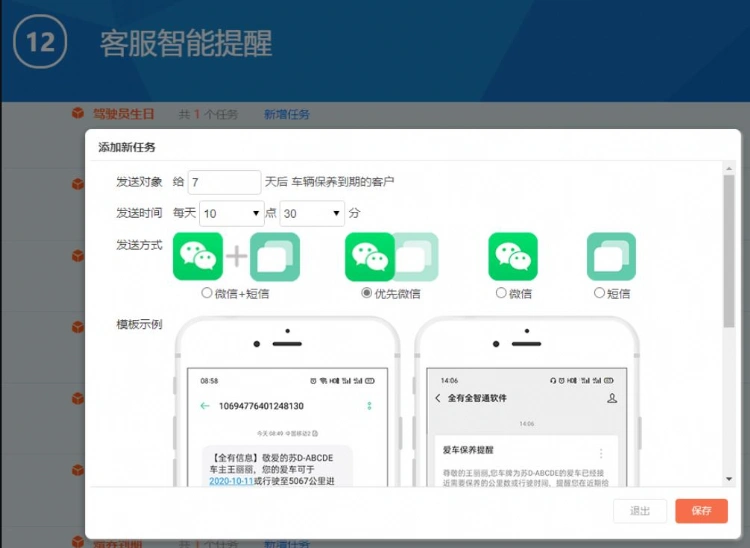Click the back chevron beside 全有全智通软件

[438, 398]
